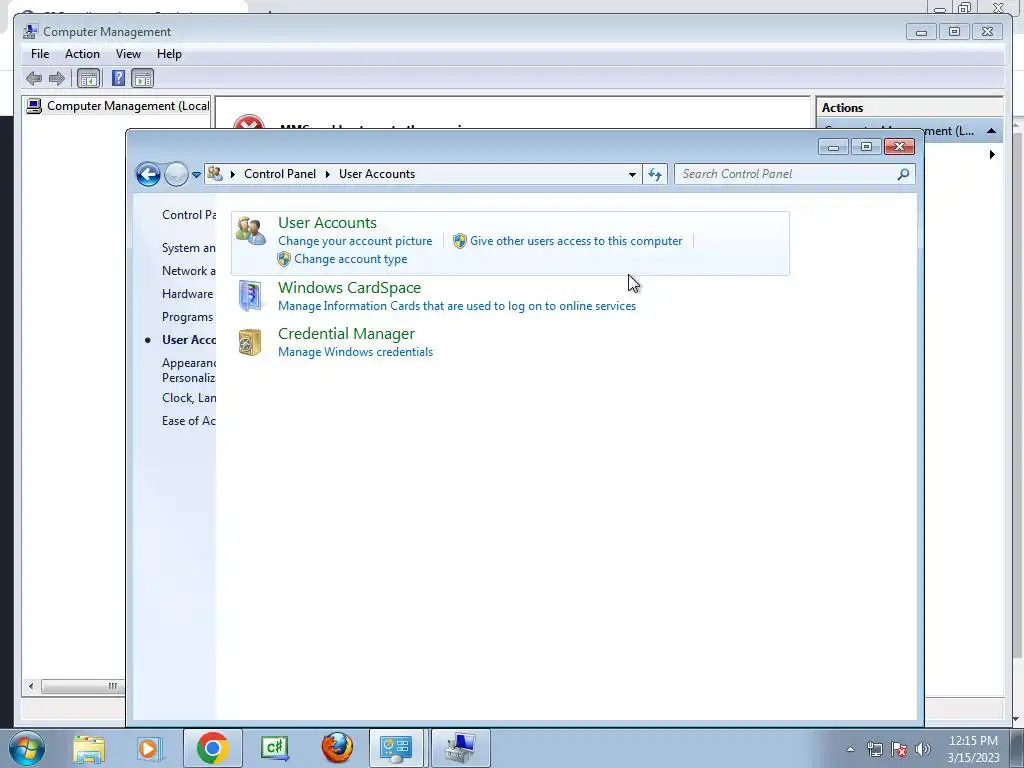Select Appearance and Personalization in sidebar
1024x768 pixels.
[189, 370]
